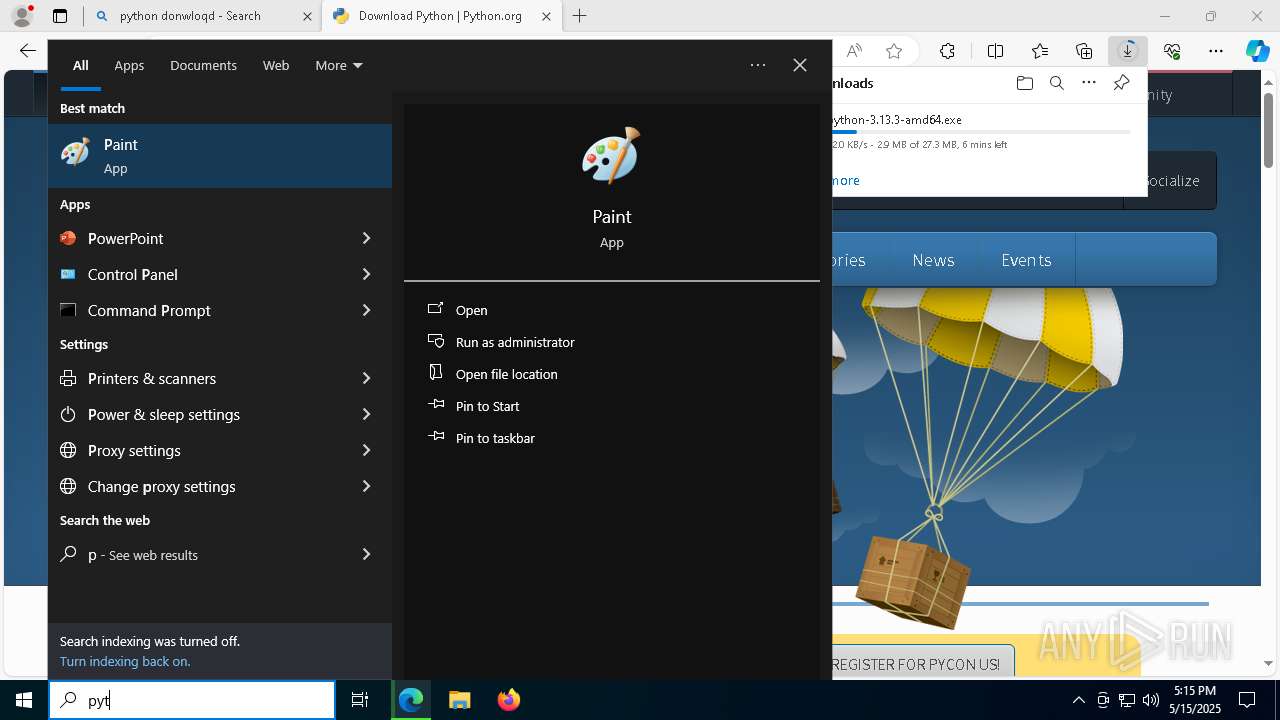Open Edge extensions puzzle icon
The height and width of the screenshot is (720, 1280).
click(x=947, y=51)
